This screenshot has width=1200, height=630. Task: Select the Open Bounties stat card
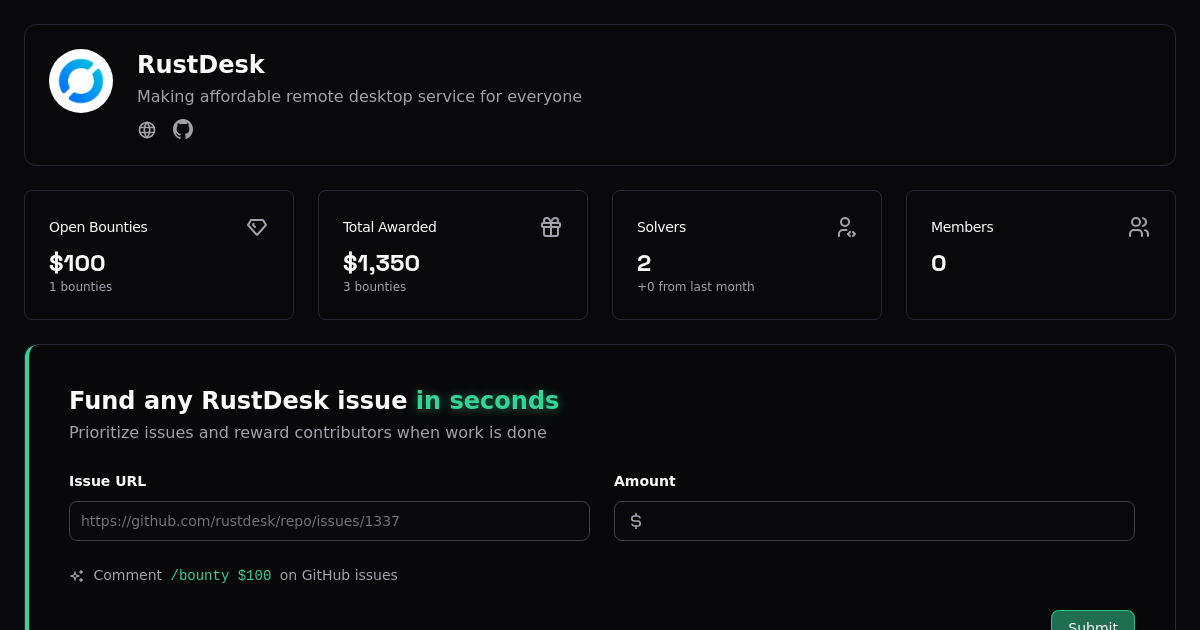click(x=159, y=254)
